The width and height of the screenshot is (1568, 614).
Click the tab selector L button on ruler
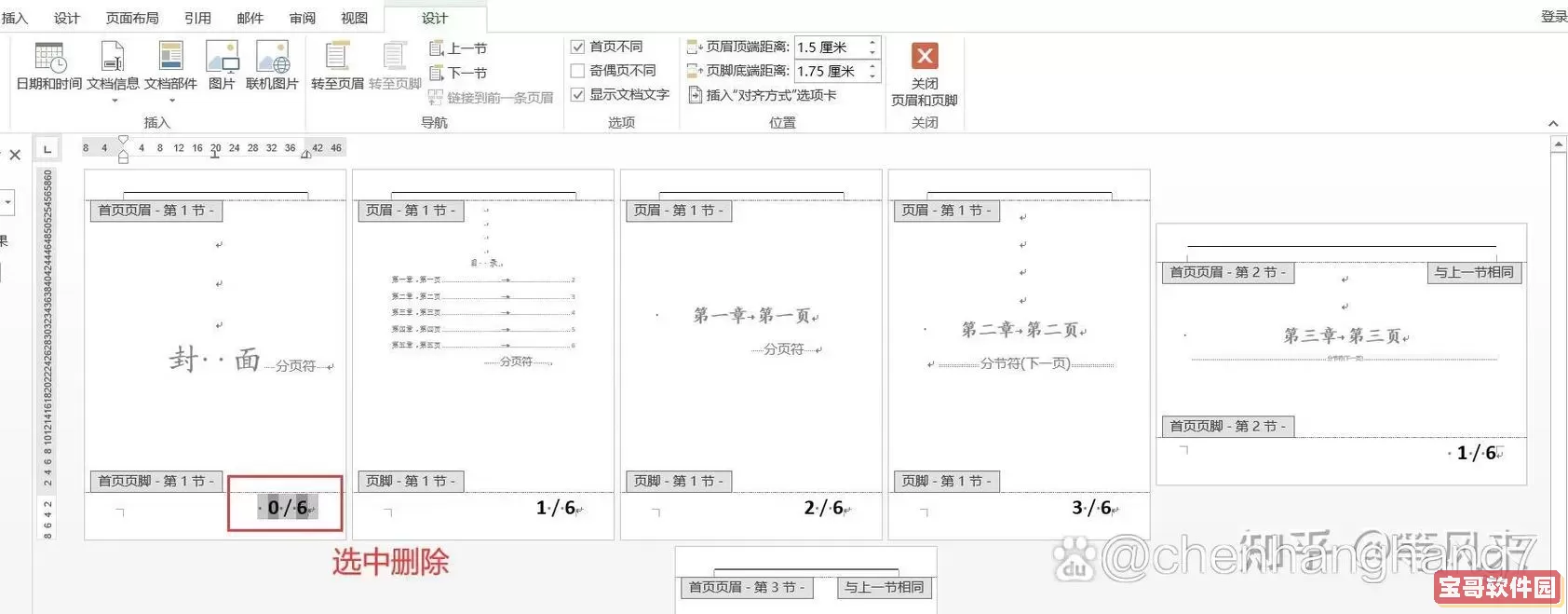click(47, 149)
